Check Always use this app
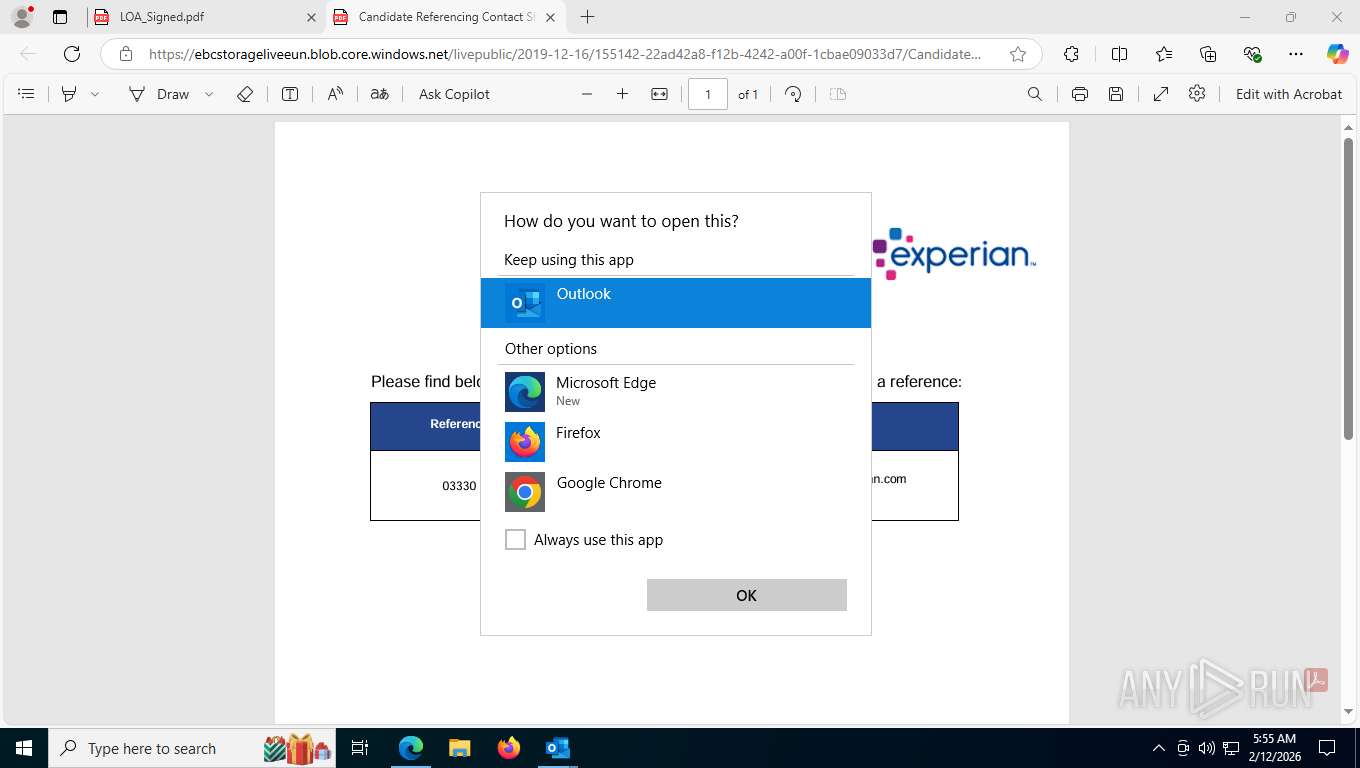This screenshot has width=1360, height=768. tap(515, 540)
